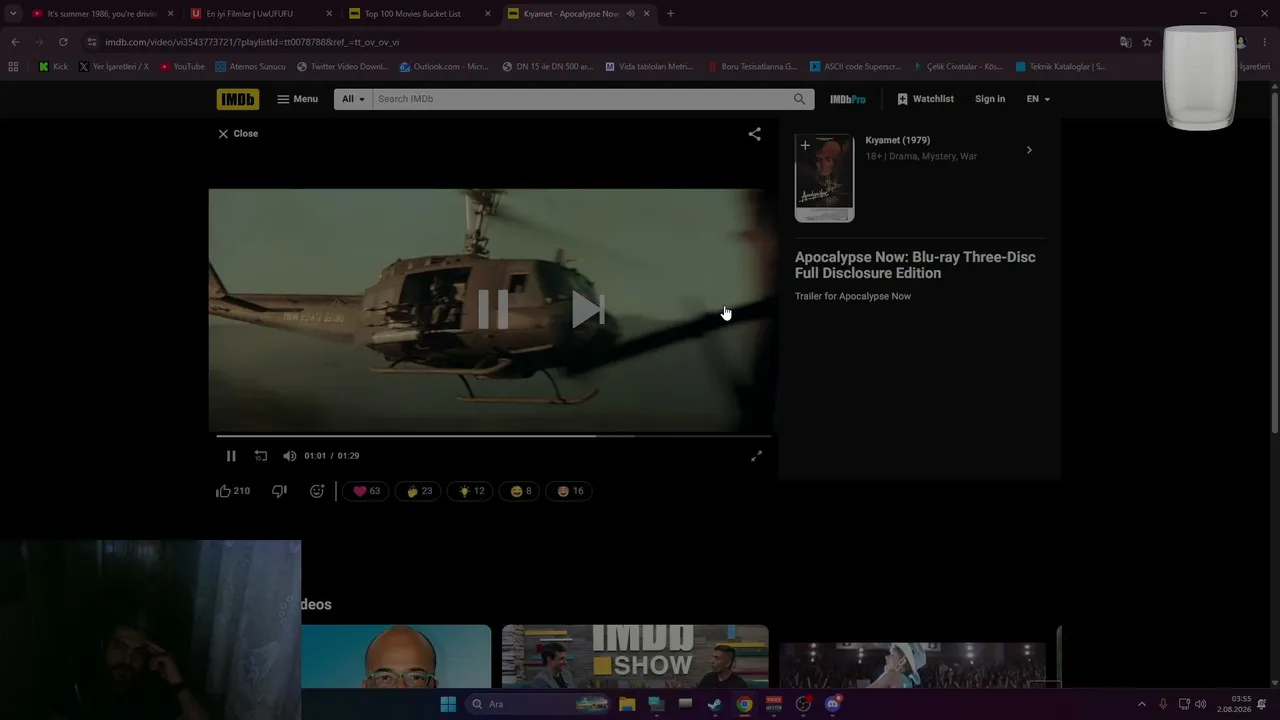The height and width of the screenshot is (720, 1280).
Task: Open the IMDb Menu
Action: [x=297, y=99]
